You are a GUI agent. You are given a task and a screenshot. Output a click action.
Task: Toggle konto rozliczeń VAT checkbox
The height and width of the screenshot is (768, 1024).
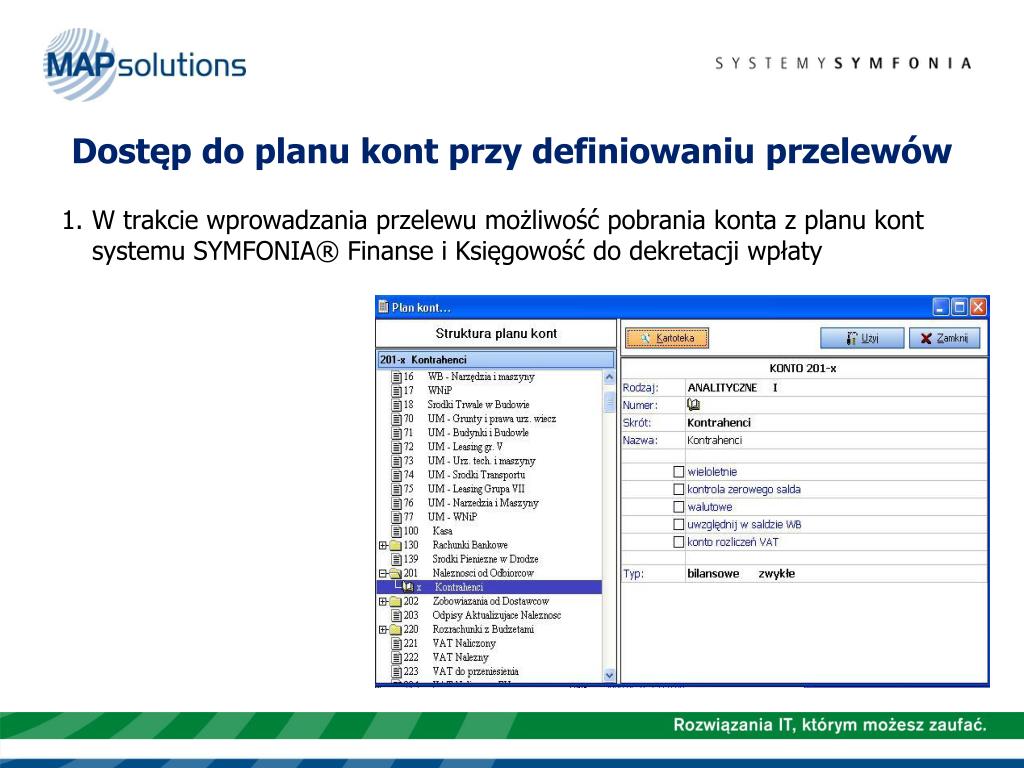pos(679,542)
